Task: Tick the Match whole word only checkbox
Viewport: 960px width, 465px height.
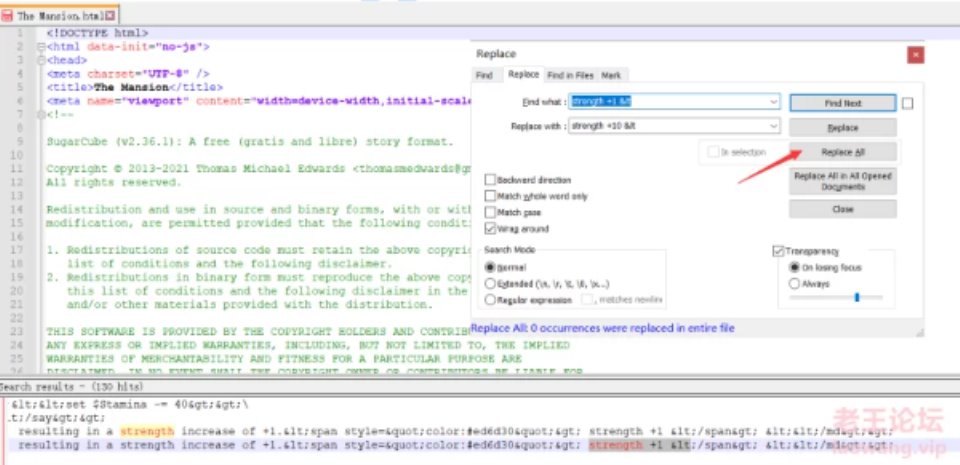Action: (490, 196)
